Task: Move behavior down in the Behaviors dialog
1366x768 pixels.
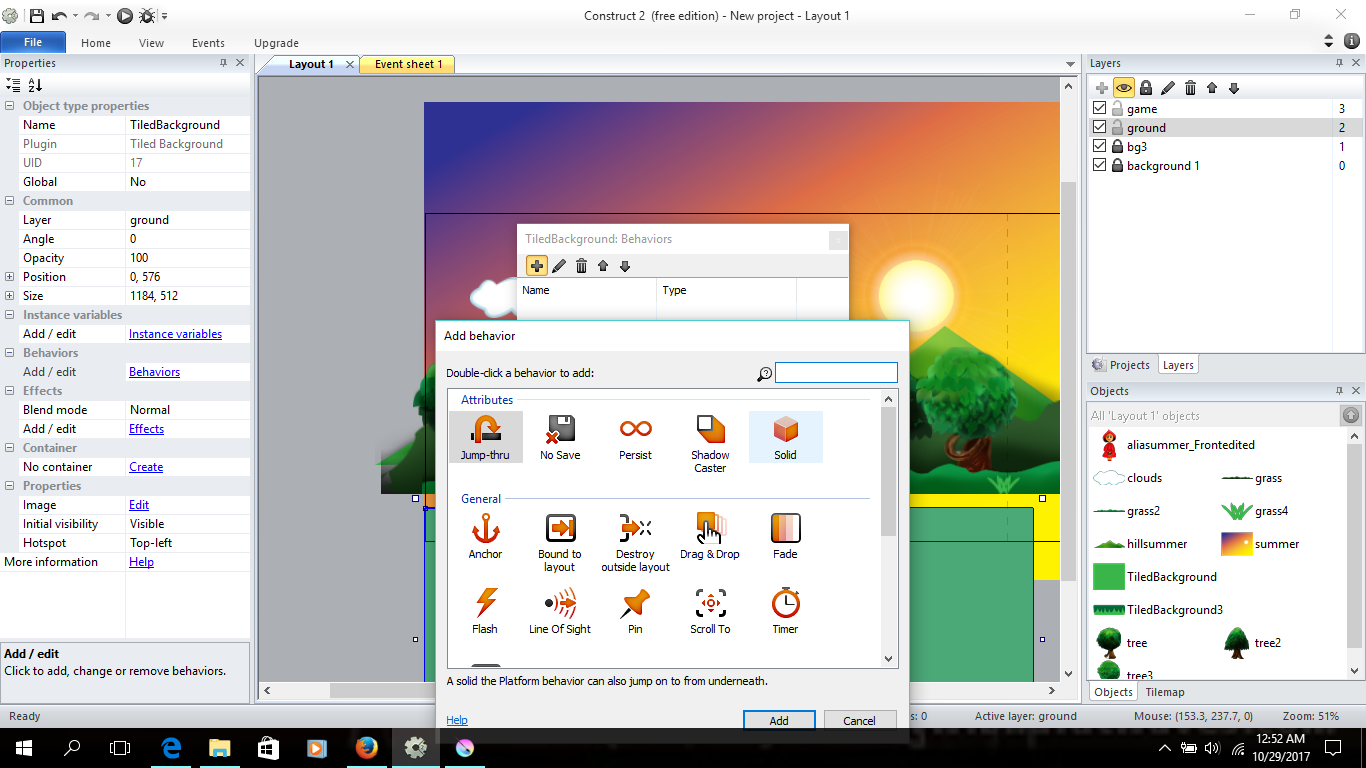Action: point(625,266)
